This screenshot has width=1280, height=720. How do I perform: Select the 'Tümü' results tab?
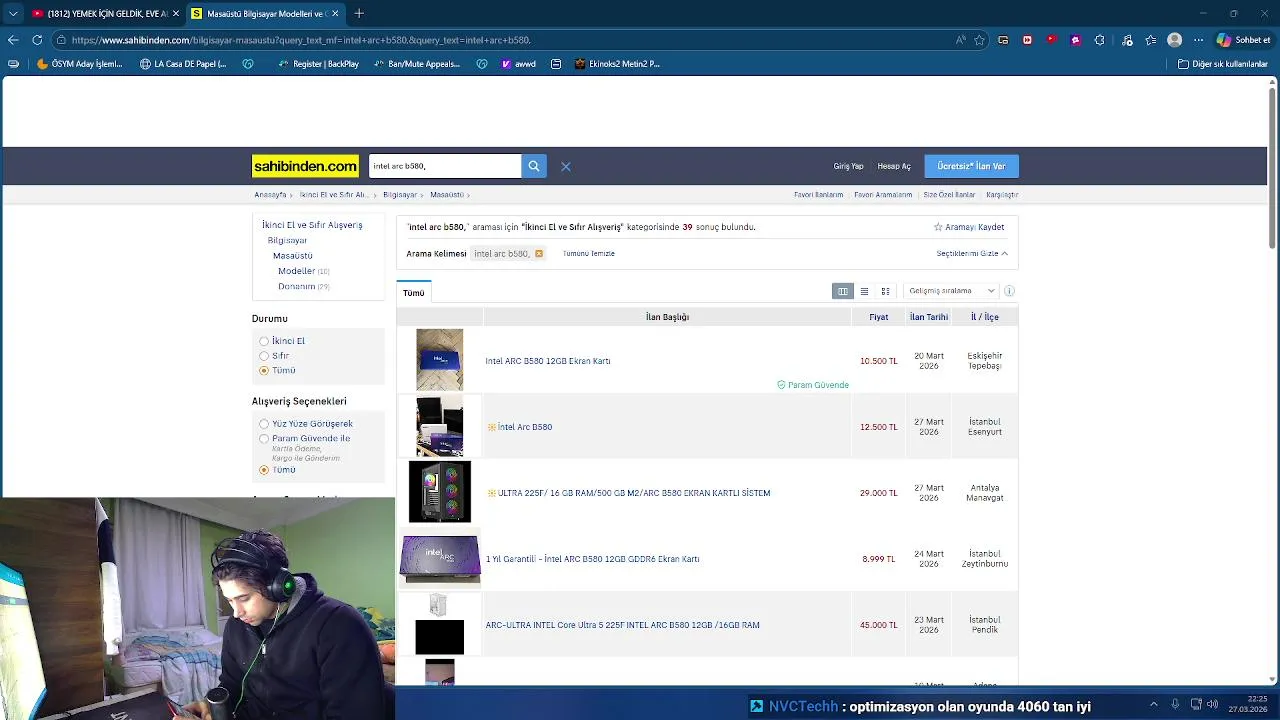click(414, 293)
